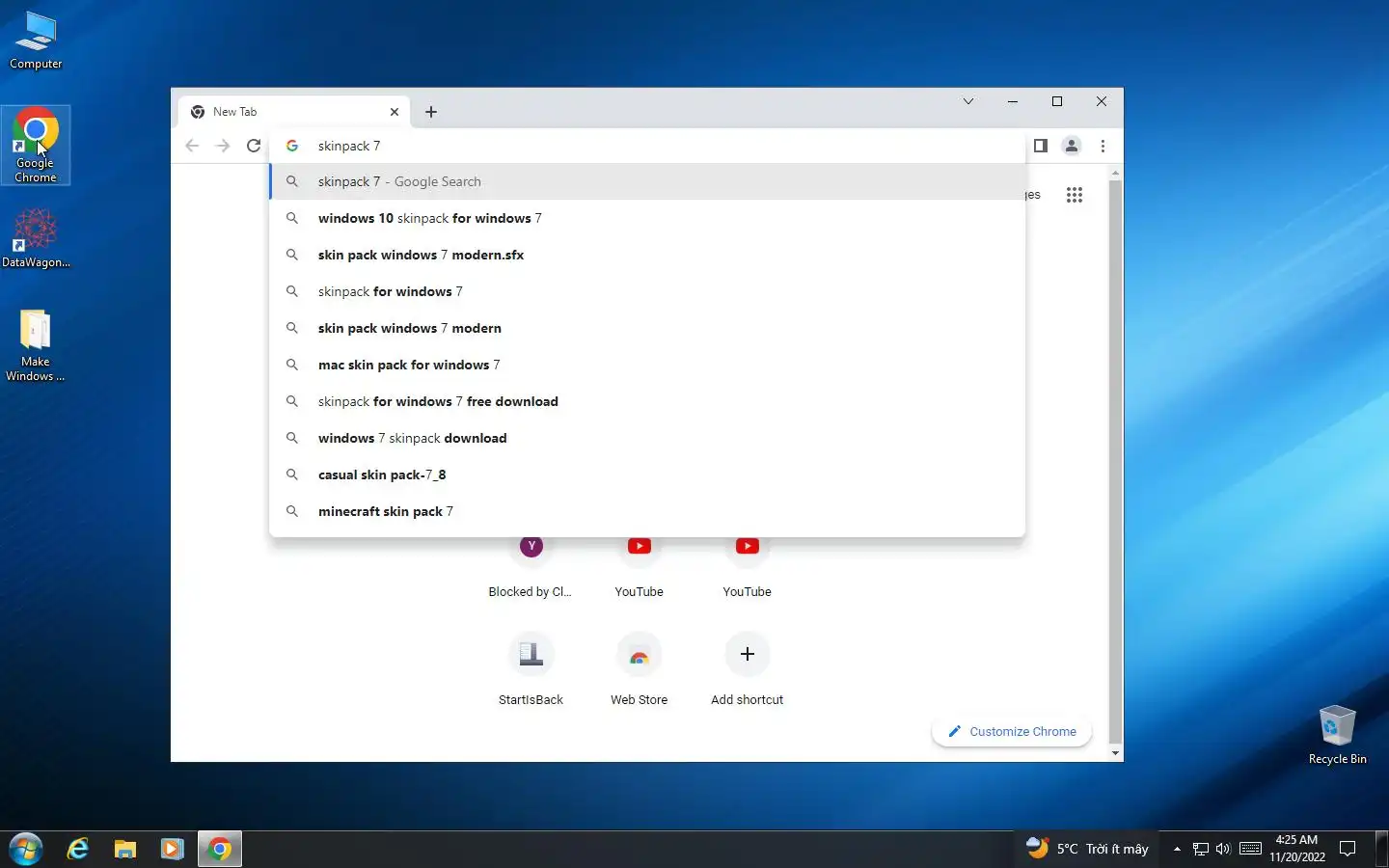This screenshot has height=868, width=1389.
Task: Select suggestion skinpack 7 - Google Search
Action: (647, 181)
